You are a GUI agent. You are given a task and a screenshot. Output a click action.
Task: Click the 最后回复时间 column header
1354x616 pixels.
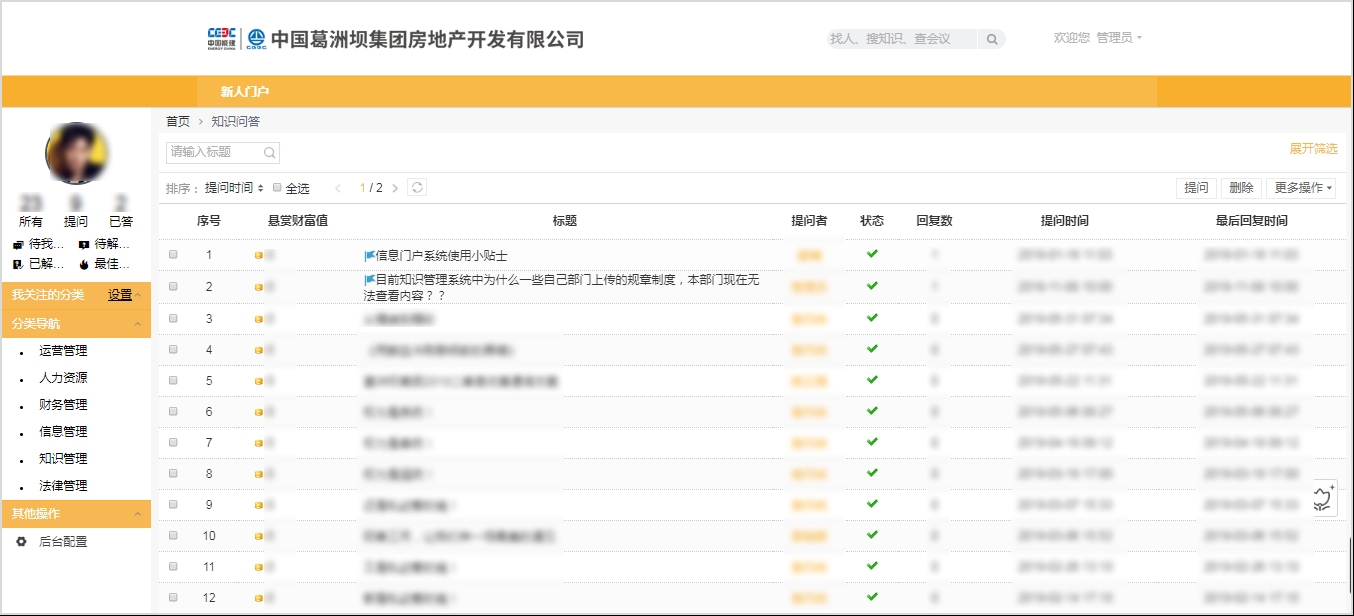[x=1251, y=221]
